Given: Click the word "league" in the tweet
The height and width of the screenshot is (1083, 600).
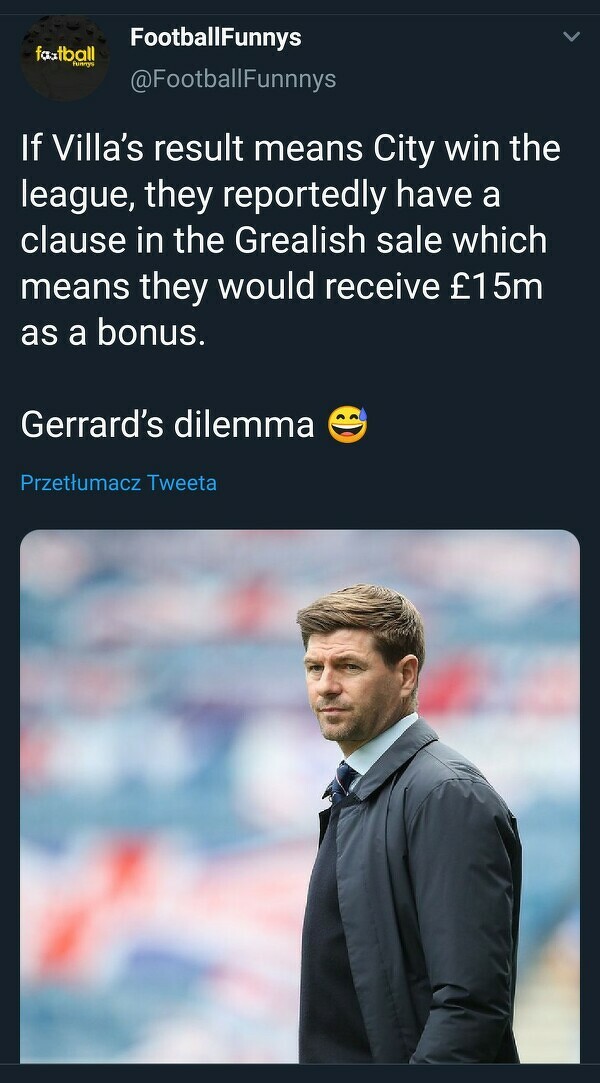Looking at the screenshot, I should coord(75,196).
